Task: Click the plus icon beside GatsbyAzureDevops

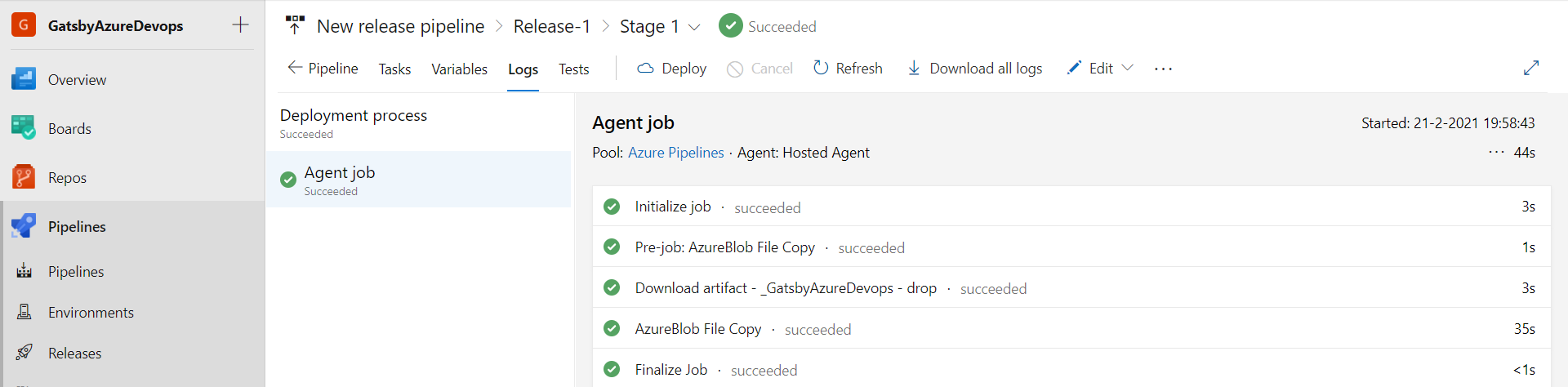Action: click(x=240, y=25)
